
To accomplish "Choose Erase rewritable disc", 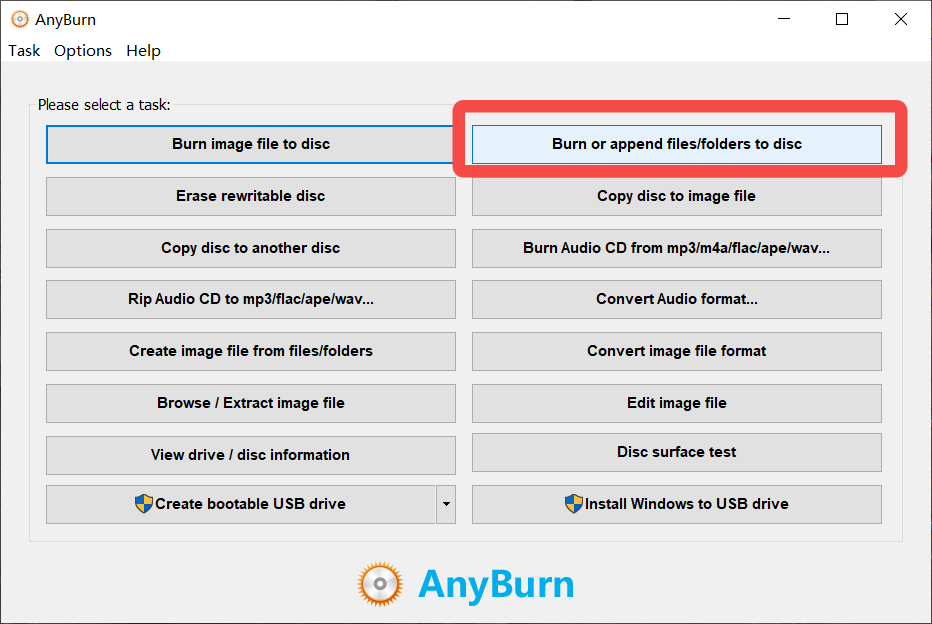I will tap(251, 196).
